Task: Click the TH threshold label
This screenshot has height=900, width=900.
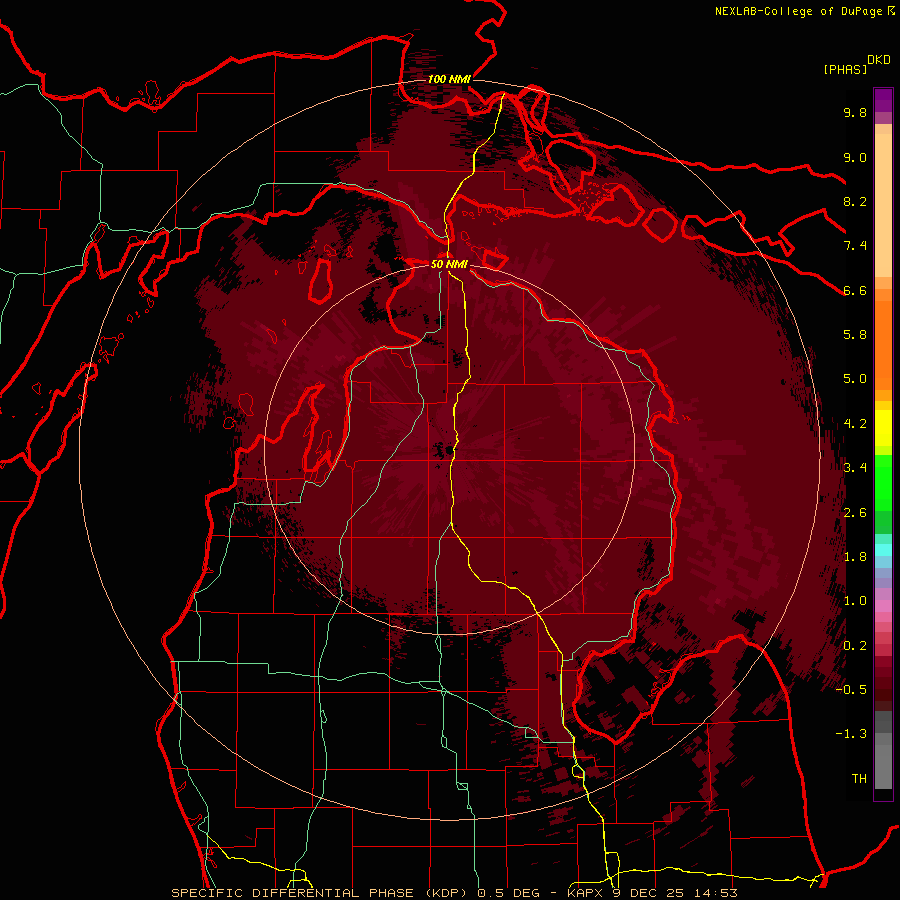Action: [859, 778]
